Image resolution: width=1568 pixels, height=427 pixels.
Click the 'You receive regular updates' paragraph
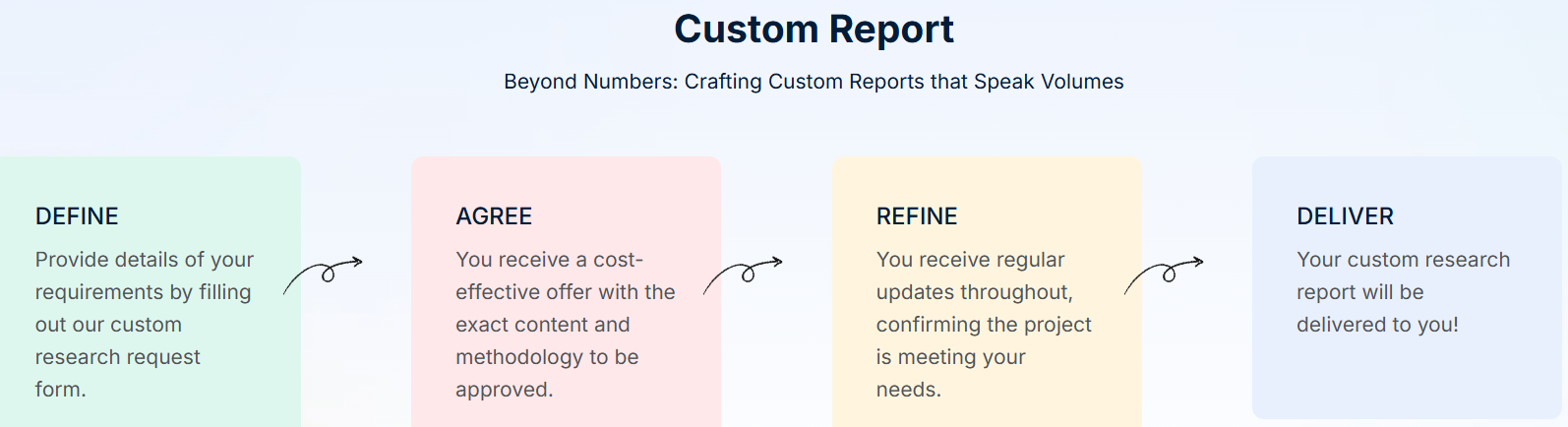(984, 308)
